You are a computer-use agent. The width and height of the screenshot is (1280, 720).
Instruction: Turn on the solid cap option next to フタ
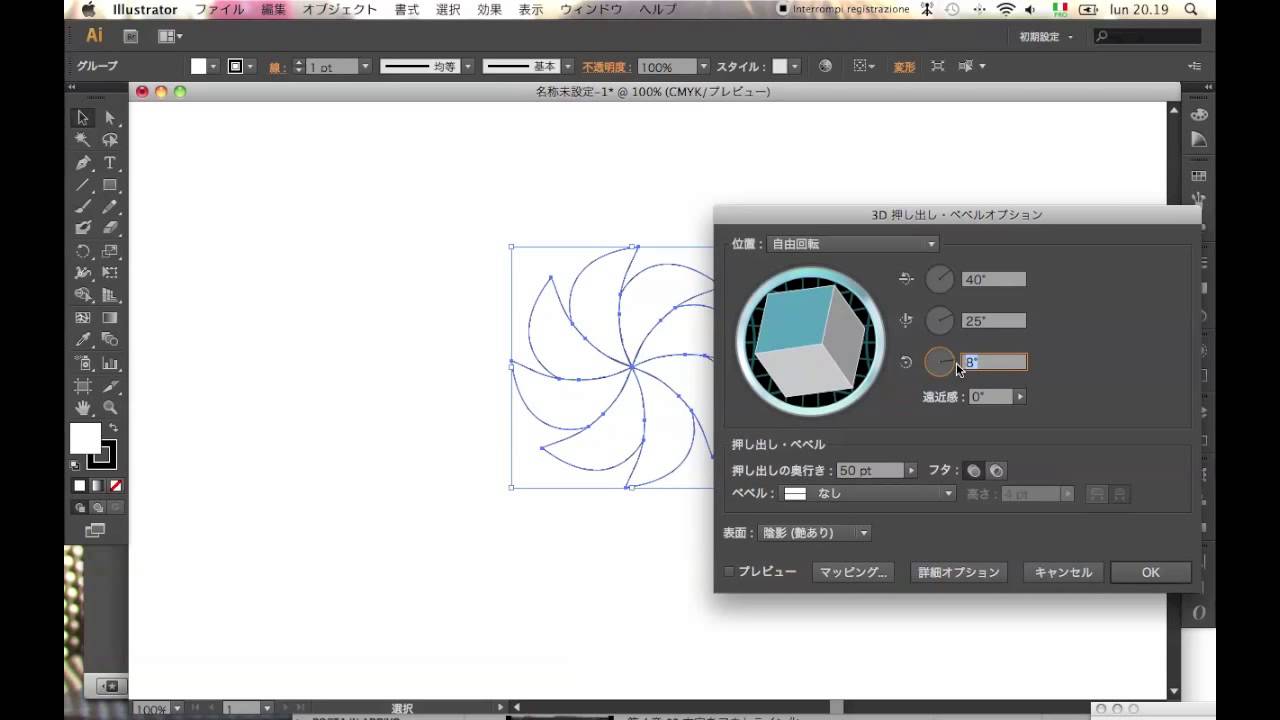tap(973, 471)
